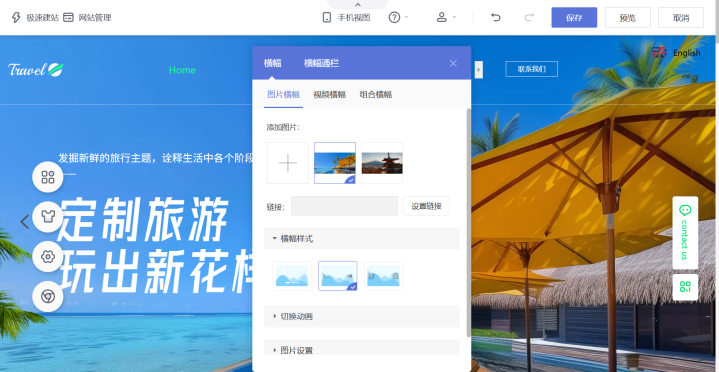719x372 pixels.
Task: Open the modules grid floating button
Action: [x=48, y=177]
